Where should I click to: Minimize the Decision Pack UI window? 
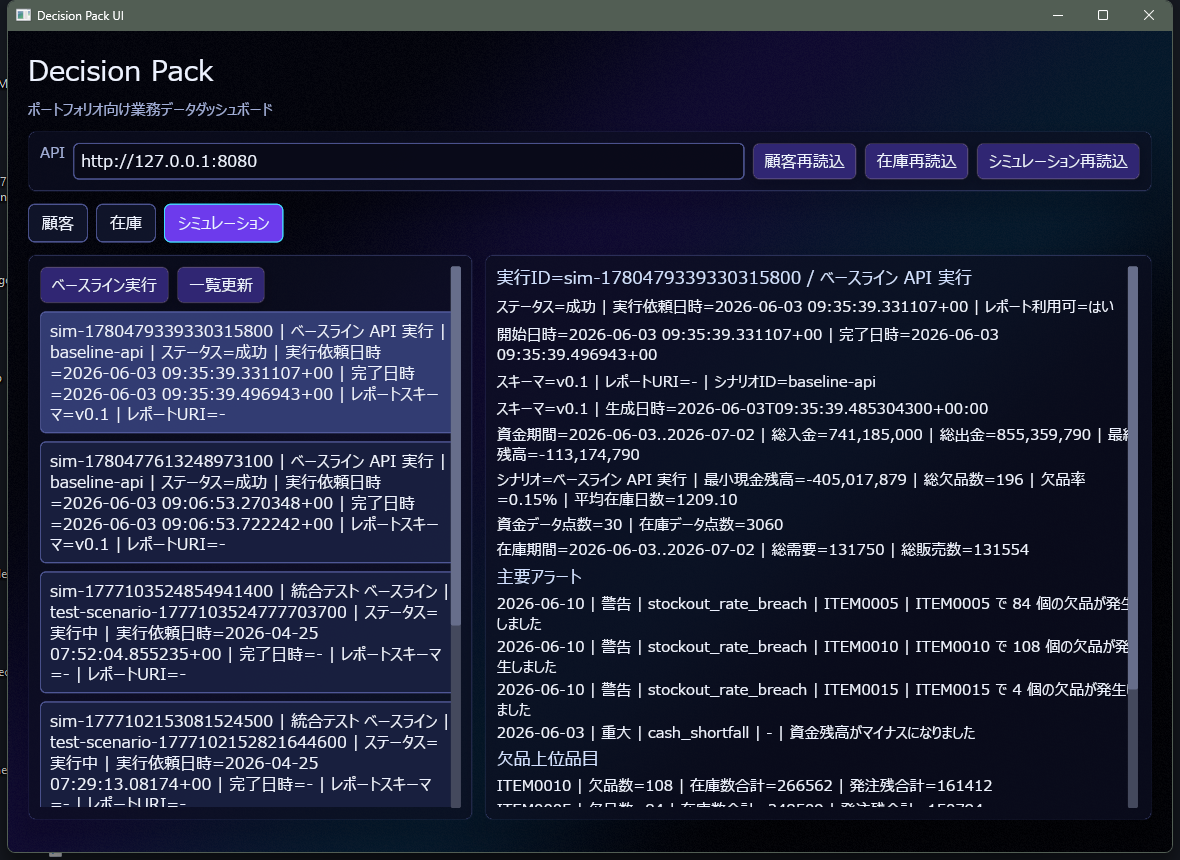(1058, 15)
